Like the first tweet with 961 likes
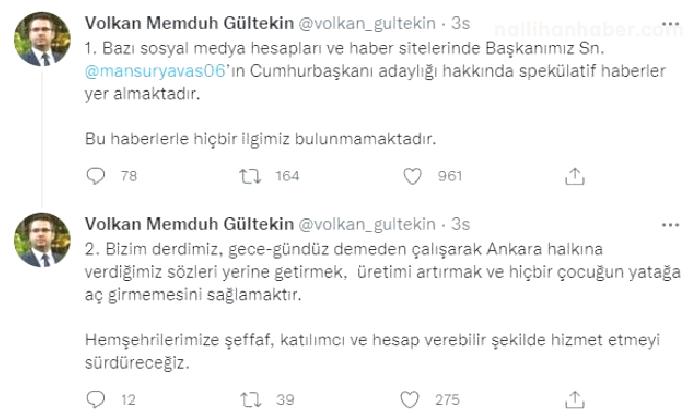The image size is (700, 420). tap(412, 176)
